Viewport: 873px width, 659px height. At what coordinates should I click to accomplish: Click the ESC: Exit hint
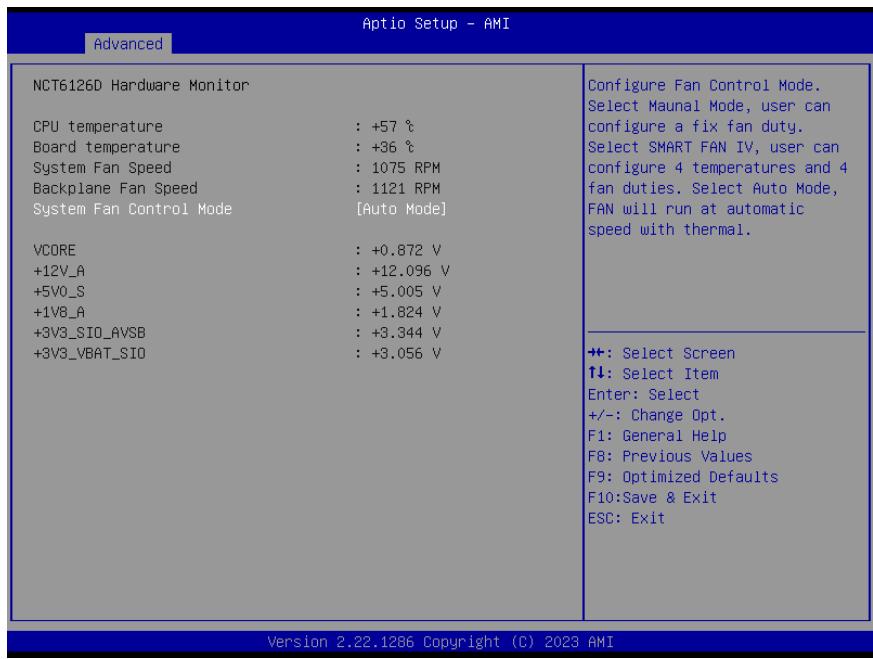(x=626, y=518)
